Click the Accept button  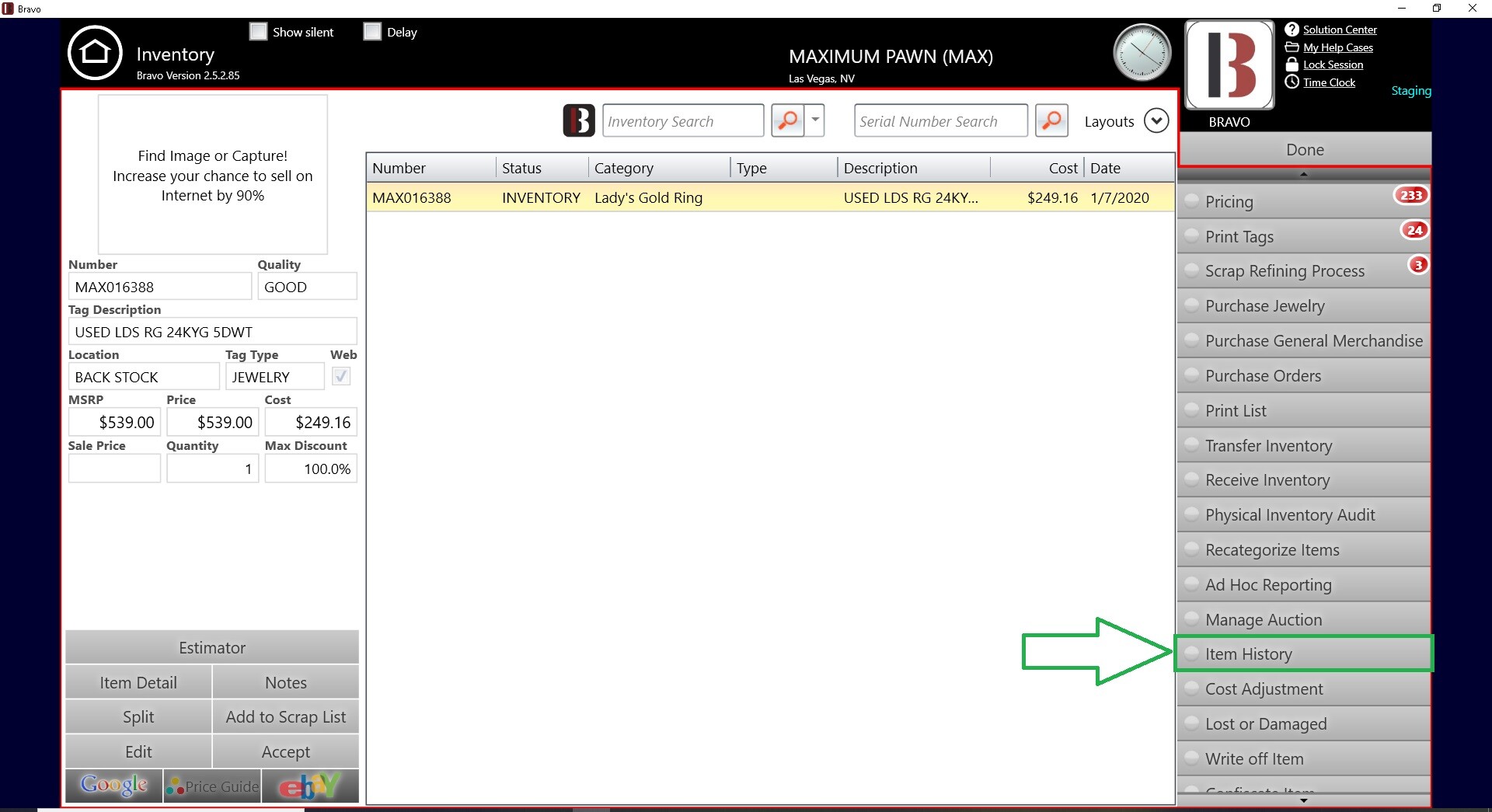(x=286, y=751)
